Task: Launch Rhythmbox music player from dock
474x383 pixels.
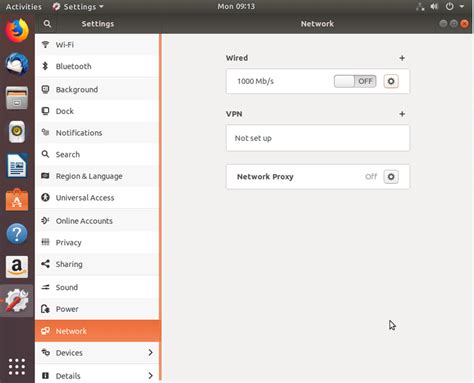Action: pyautogui.click(x=17, y=132)
